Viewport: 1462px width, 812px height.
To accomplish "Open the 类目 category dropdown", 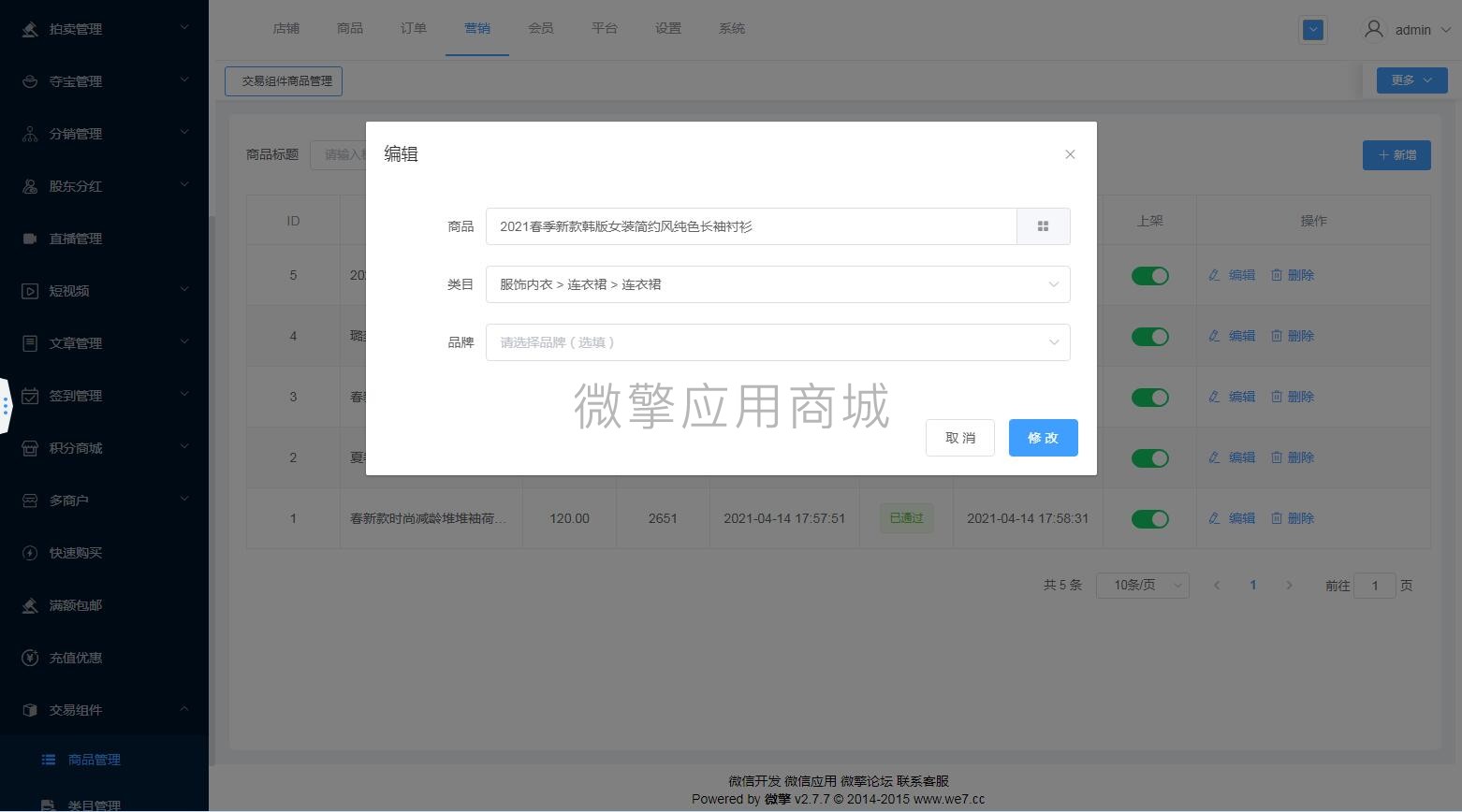I will (778, 284).
